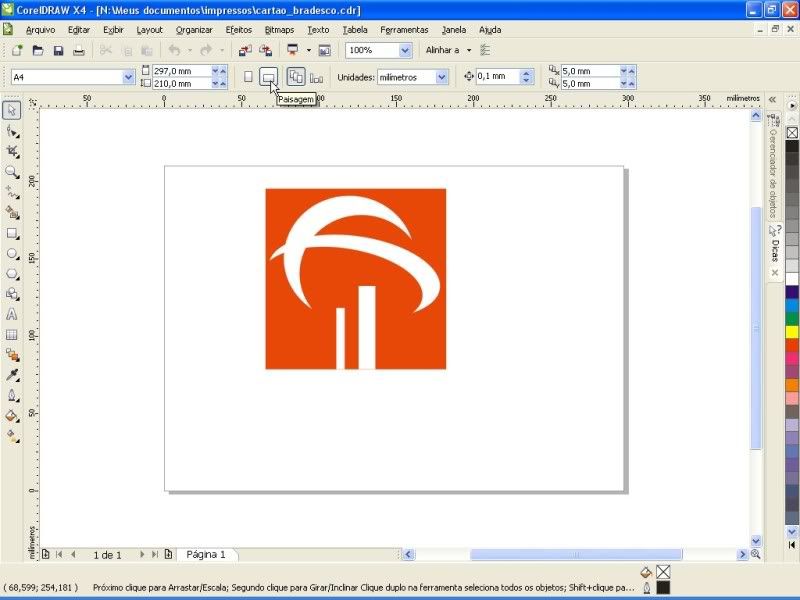Switch to the Página 1 tab
800x600 pixels.
(206, 554)
